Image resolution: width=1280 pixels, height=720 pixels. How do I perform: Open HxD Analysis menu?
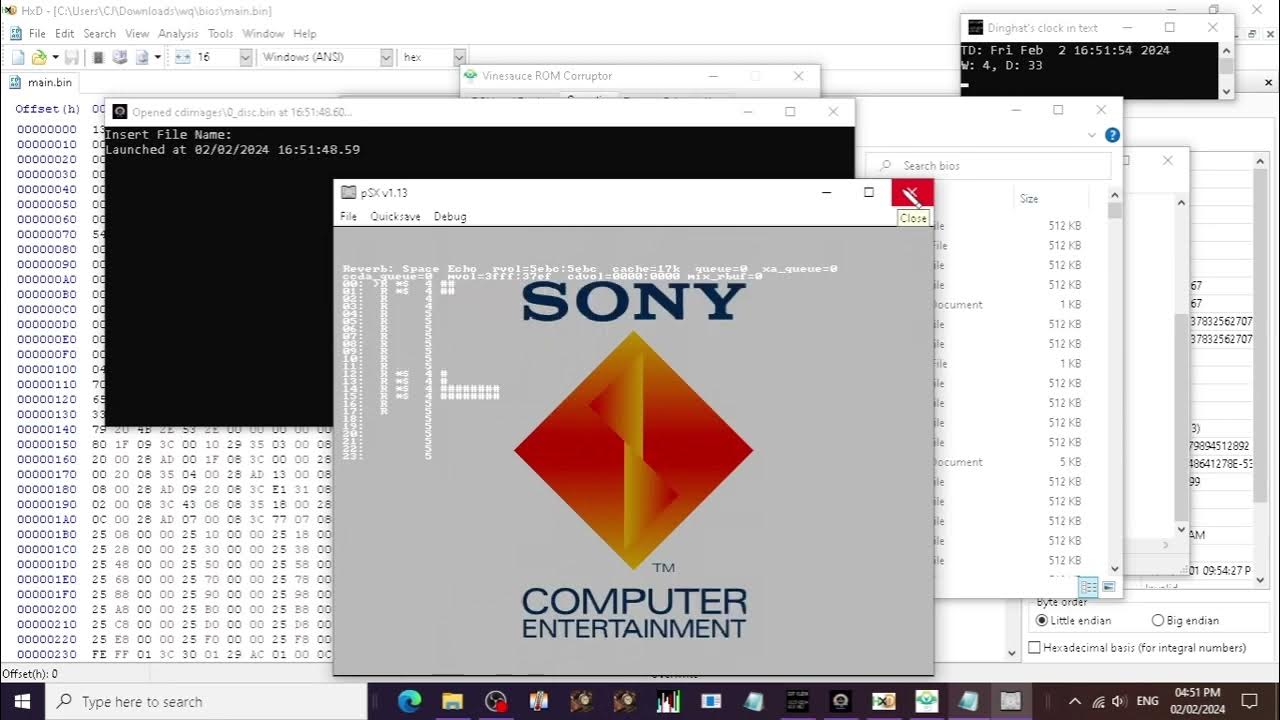pyautogui.click(x=178, y=33)
